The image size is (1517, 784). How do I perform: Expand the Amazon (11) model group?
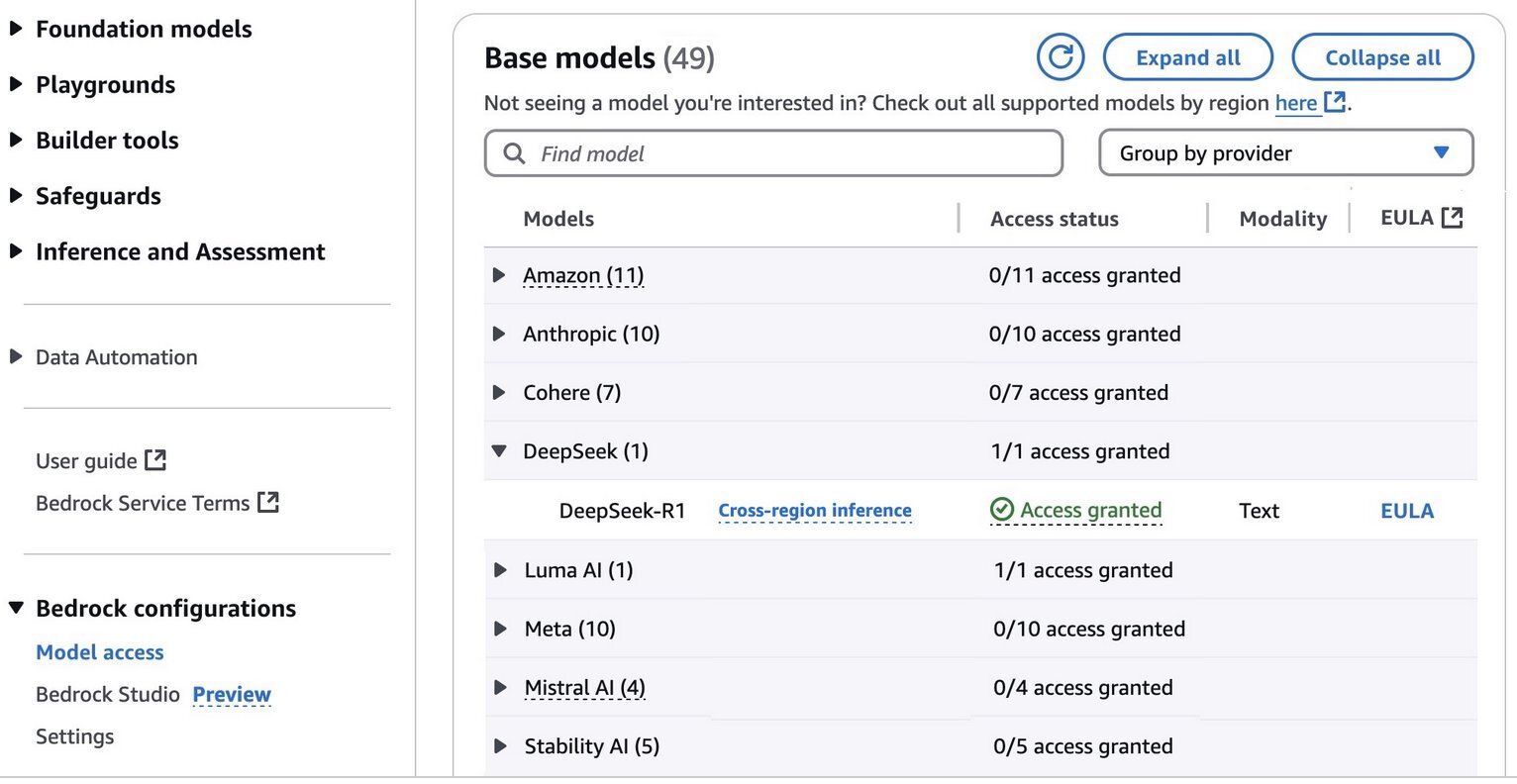tap(500, 275)
